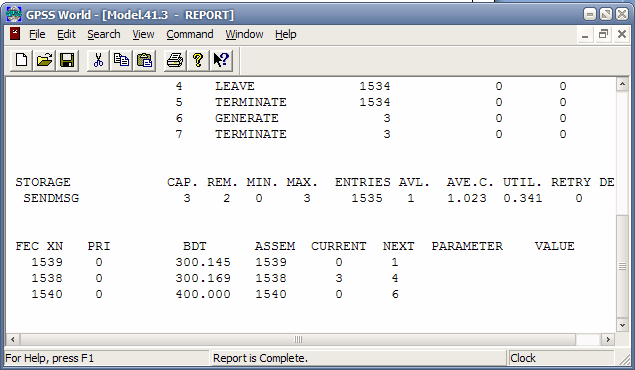Click the ENTRIES value 1535
The height and width of the screenshot is (370, 635).
367,198
